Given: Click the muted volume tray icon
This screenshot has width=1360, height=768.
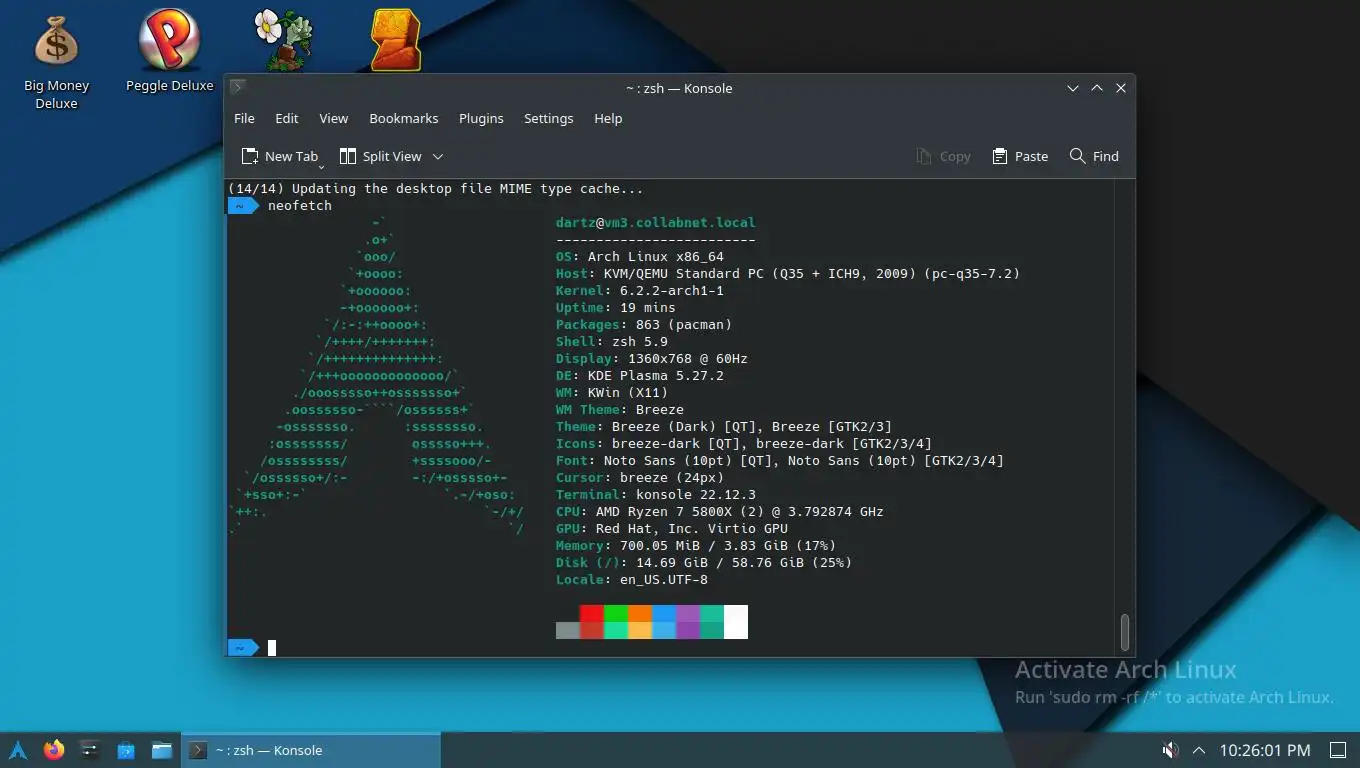Looking at the screenshot, I should (1170, 750).
